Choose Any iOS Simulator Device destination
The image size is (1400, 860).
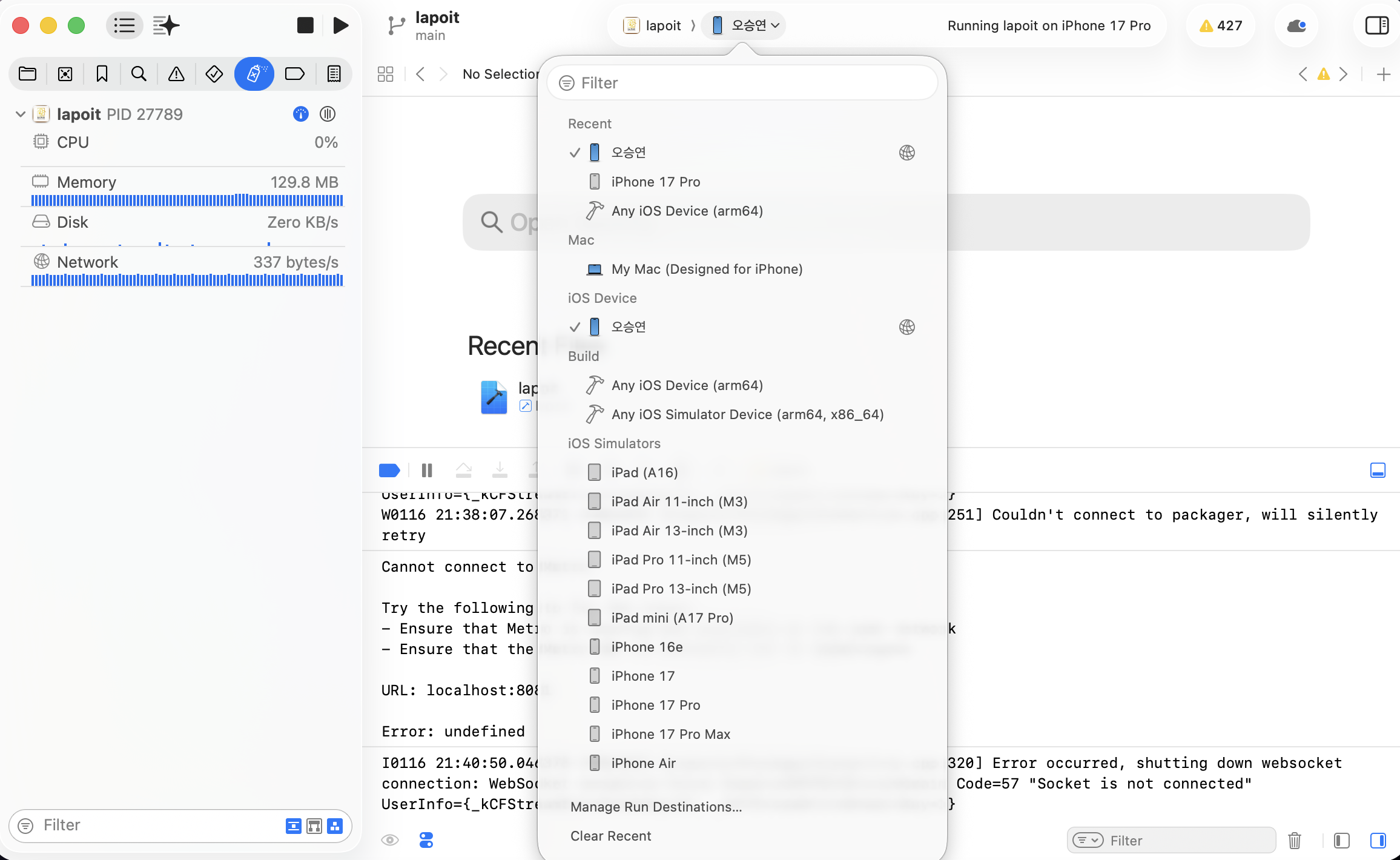click(742, 414)
